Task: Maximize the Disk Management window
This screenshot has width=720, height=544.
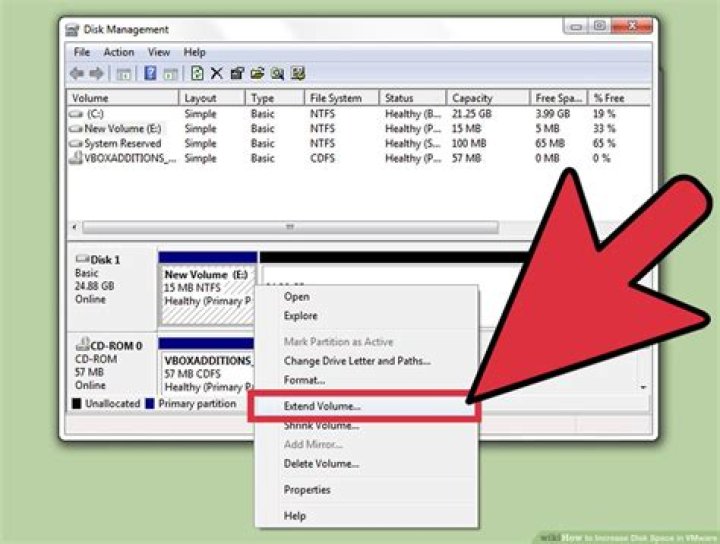Action: 599,26
